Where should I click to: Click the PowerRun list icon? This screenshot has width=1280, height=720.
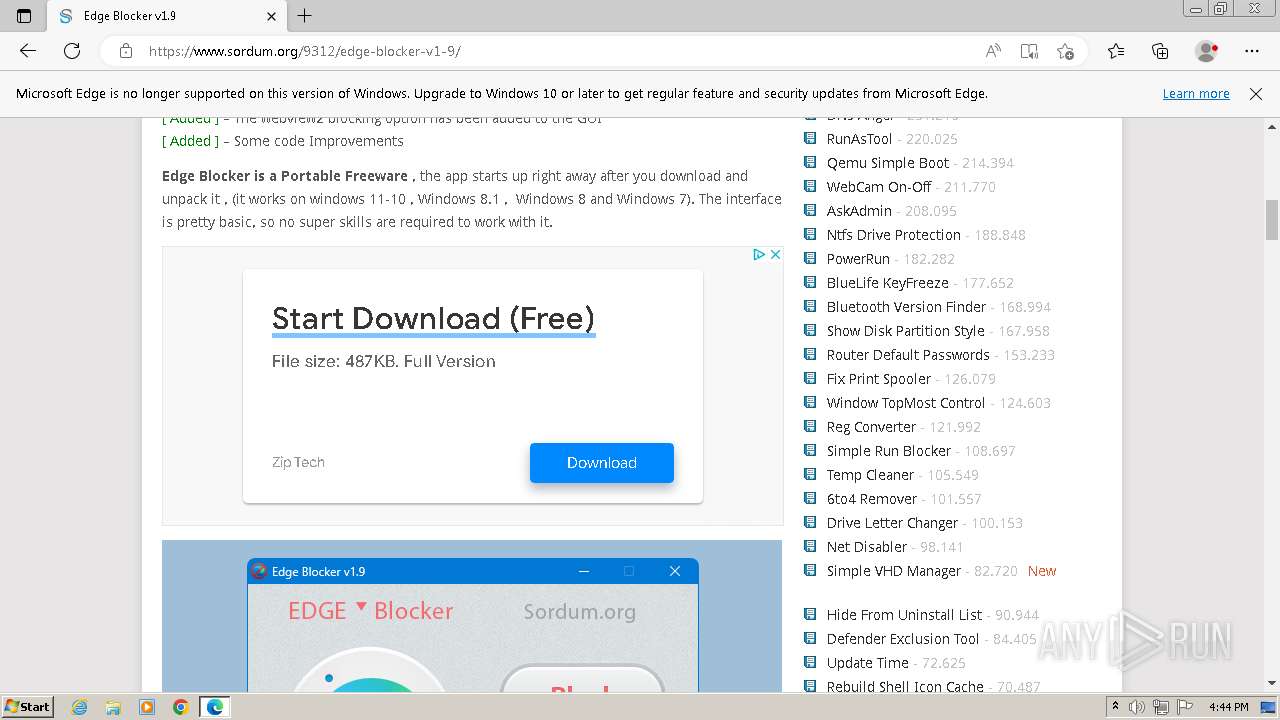point(811,259)
